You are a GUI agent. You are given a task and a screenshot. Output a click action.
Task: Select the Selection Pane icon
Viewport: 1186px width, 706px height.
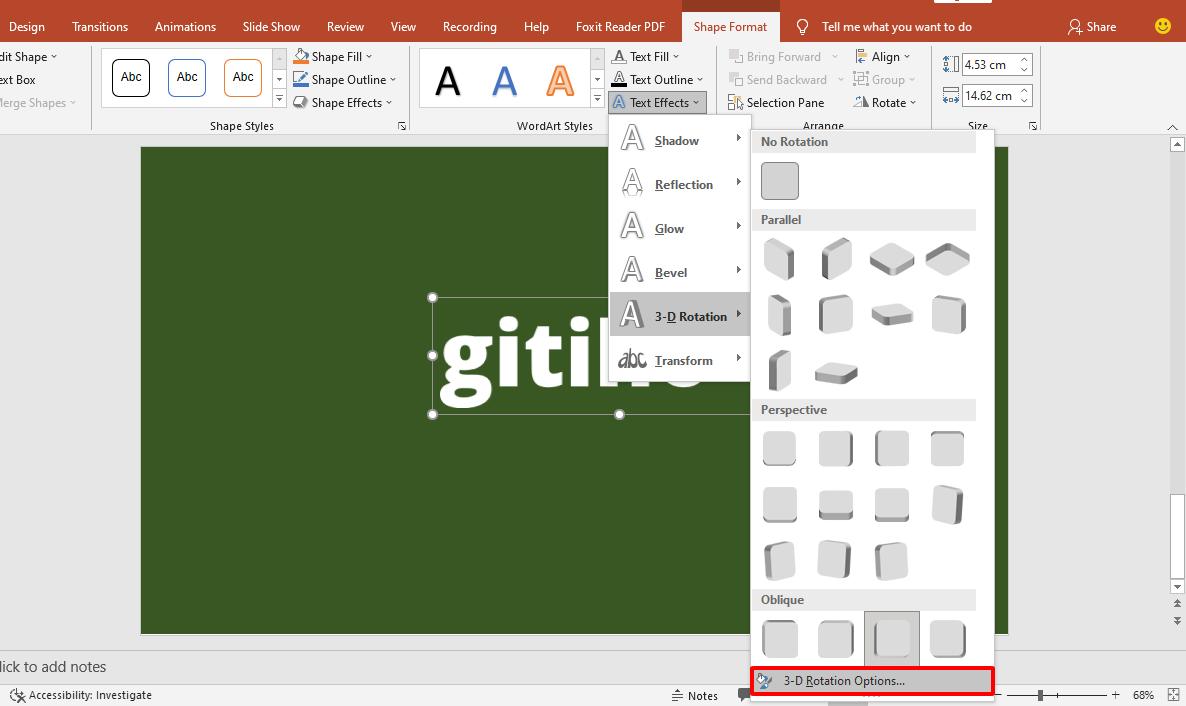(736, 103)
